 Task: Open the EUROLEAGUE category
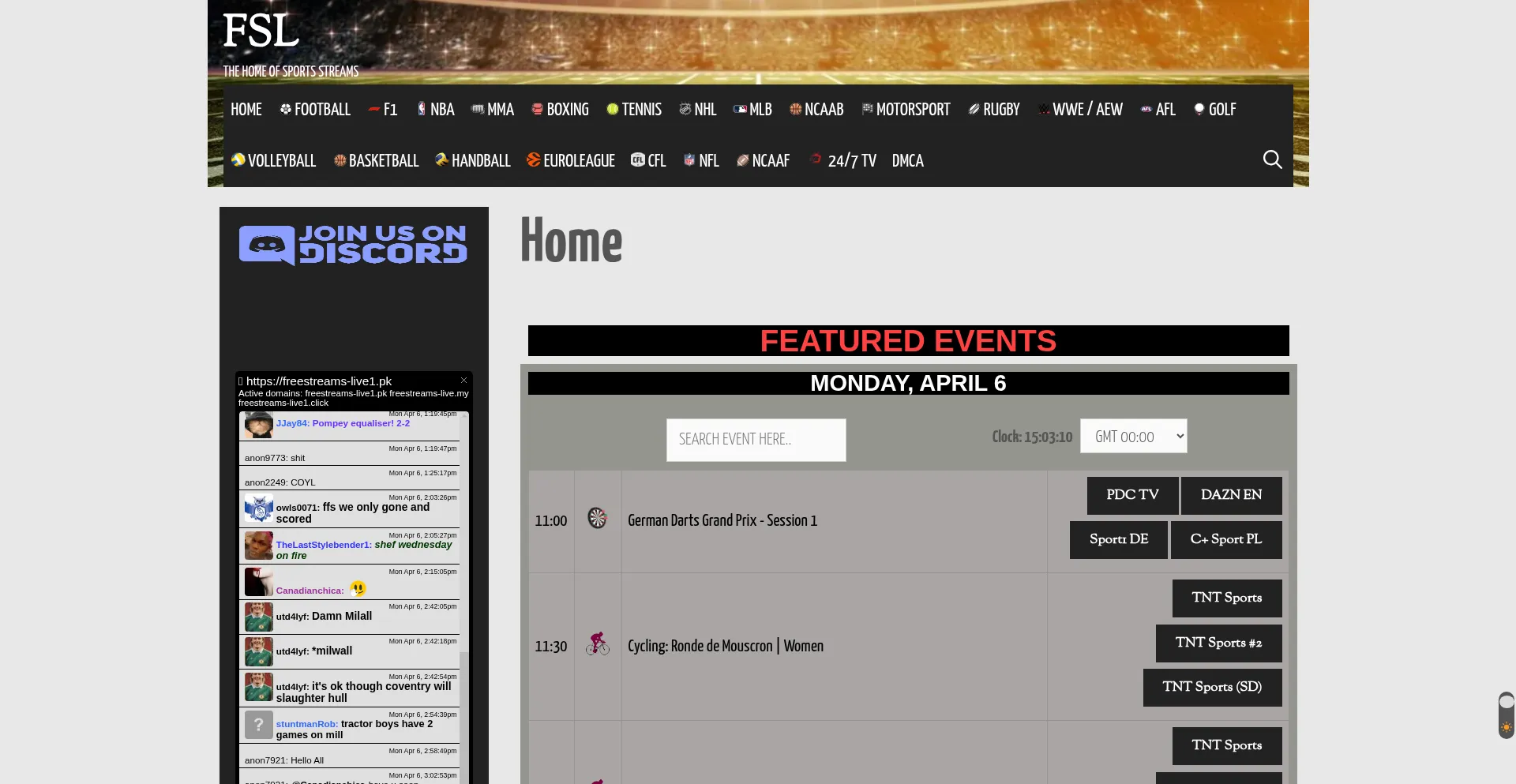click(x=571, y=161)
